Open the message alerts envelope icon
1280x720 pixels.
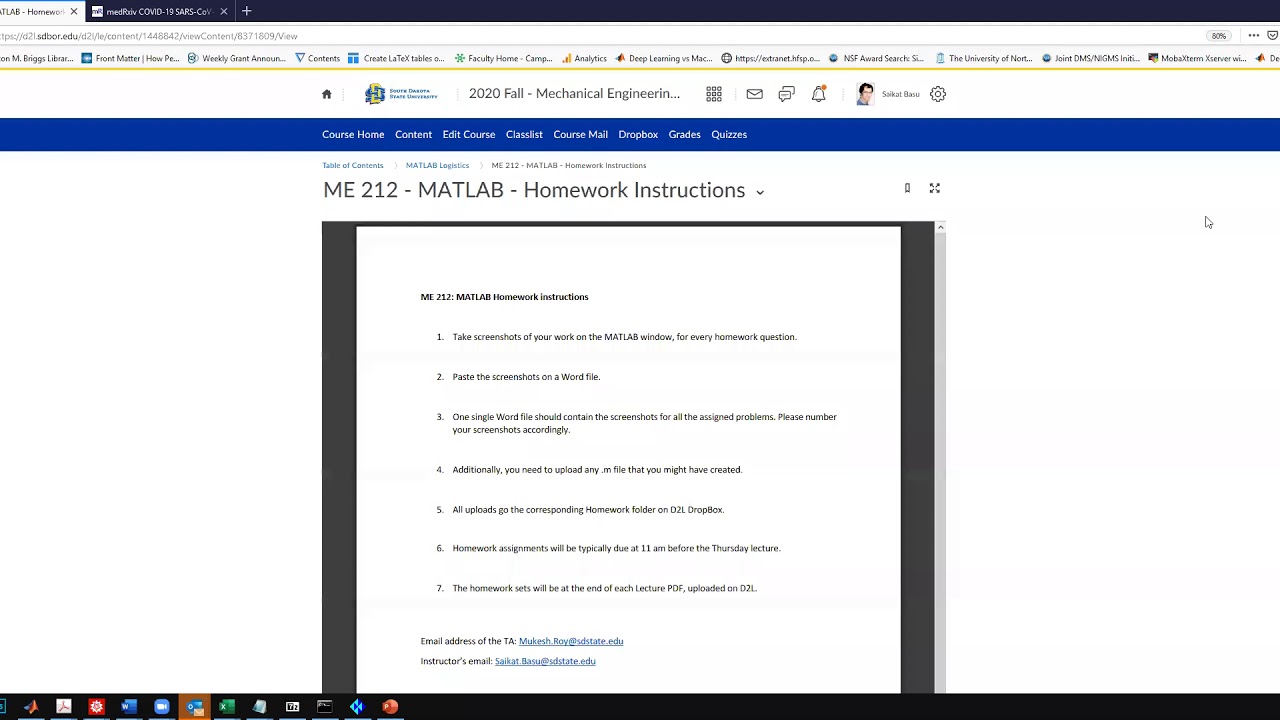coord(754,94)
